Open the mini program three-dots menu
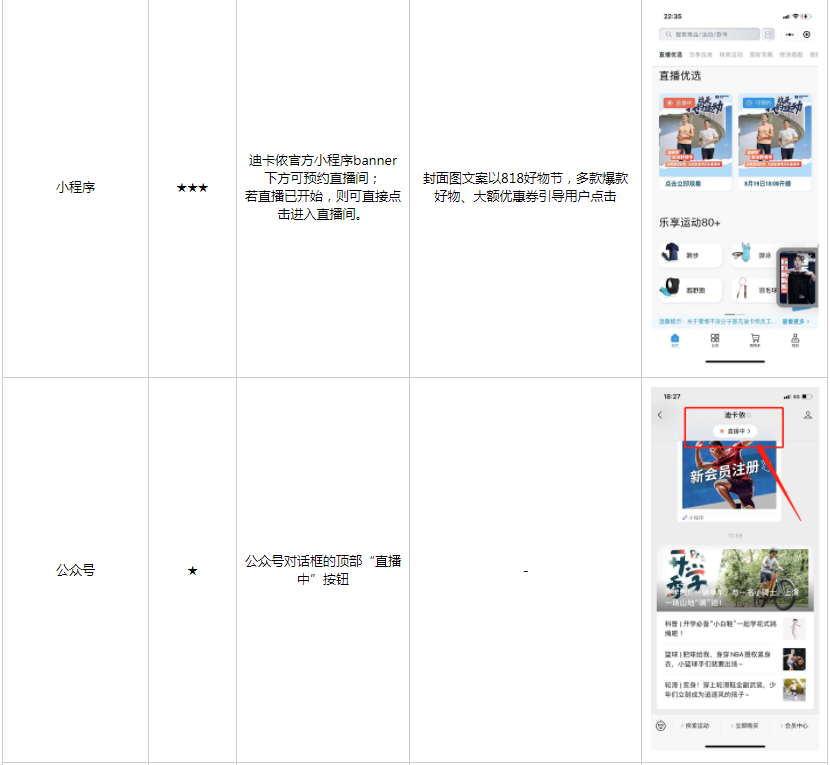Viewport: 830px width, 765px height. (x=790, y=34)
